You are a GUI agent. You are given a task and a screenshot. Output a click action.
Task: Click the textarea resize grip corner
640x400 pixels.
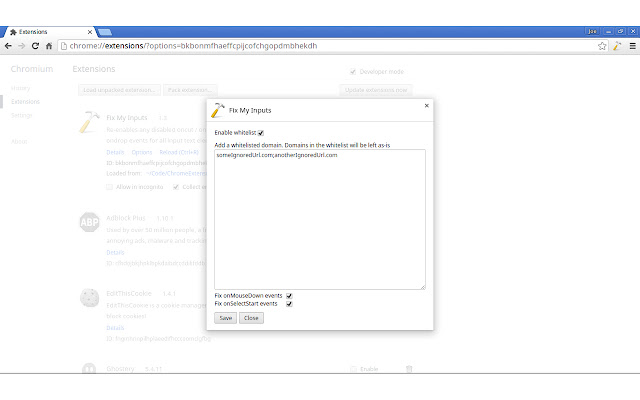[423, 287]
